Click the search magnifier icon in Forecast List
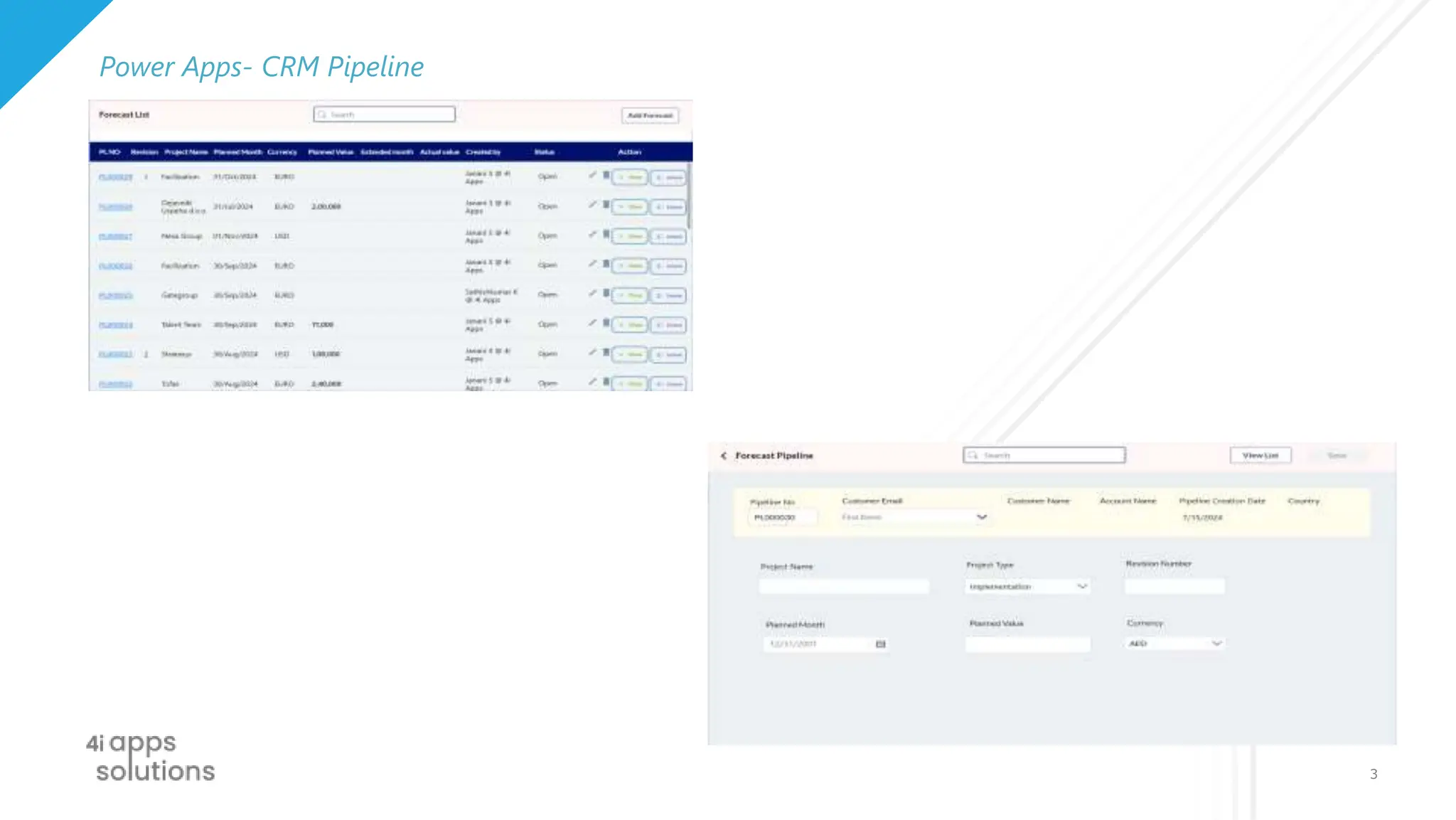This screenshot has width=1456, height=820. pyautogui.click(x=322, y=115)
